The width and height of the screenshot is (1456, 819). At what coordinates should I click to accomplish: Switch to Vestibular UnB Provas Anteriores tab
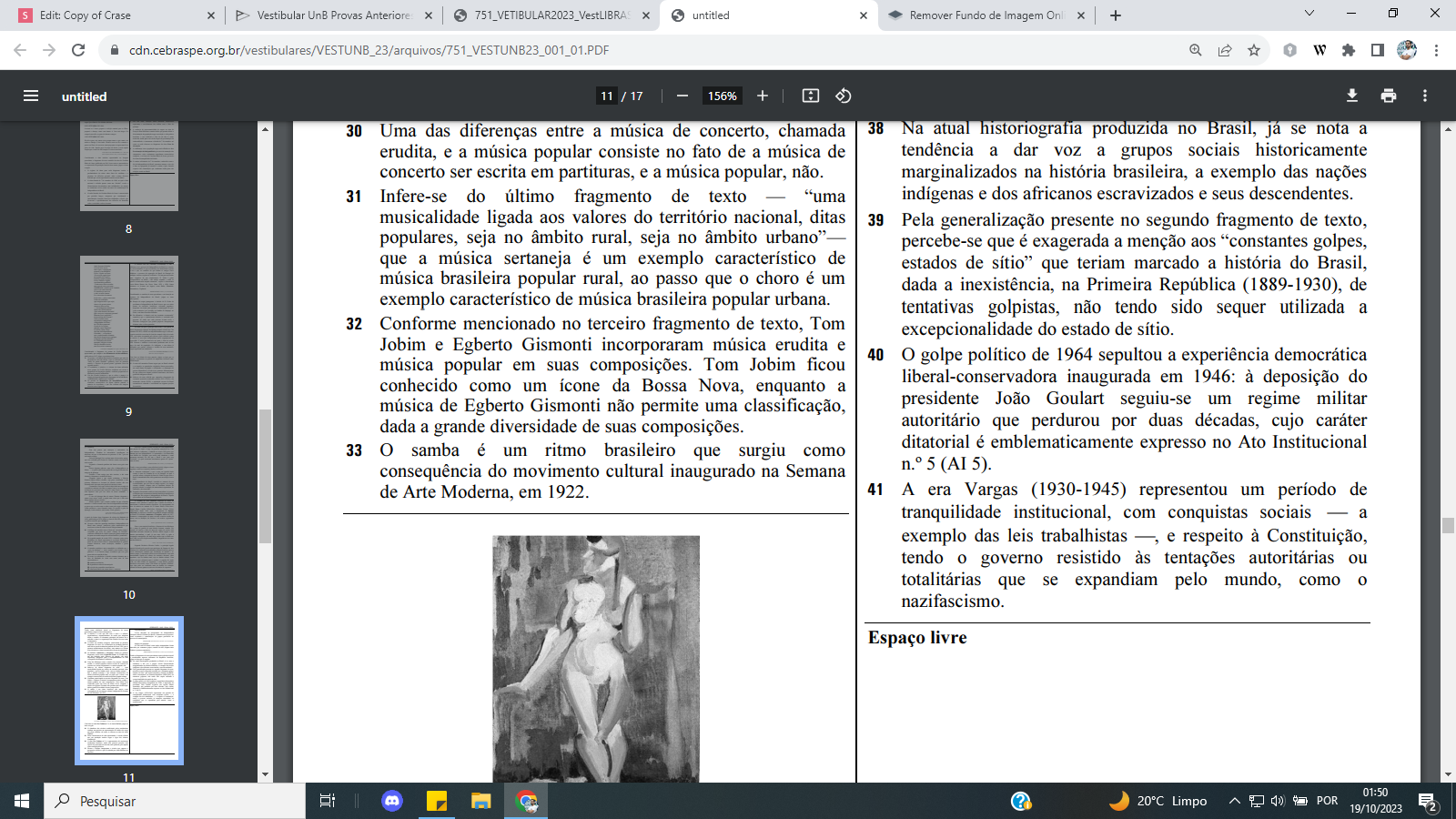click(x=334, y=15)
